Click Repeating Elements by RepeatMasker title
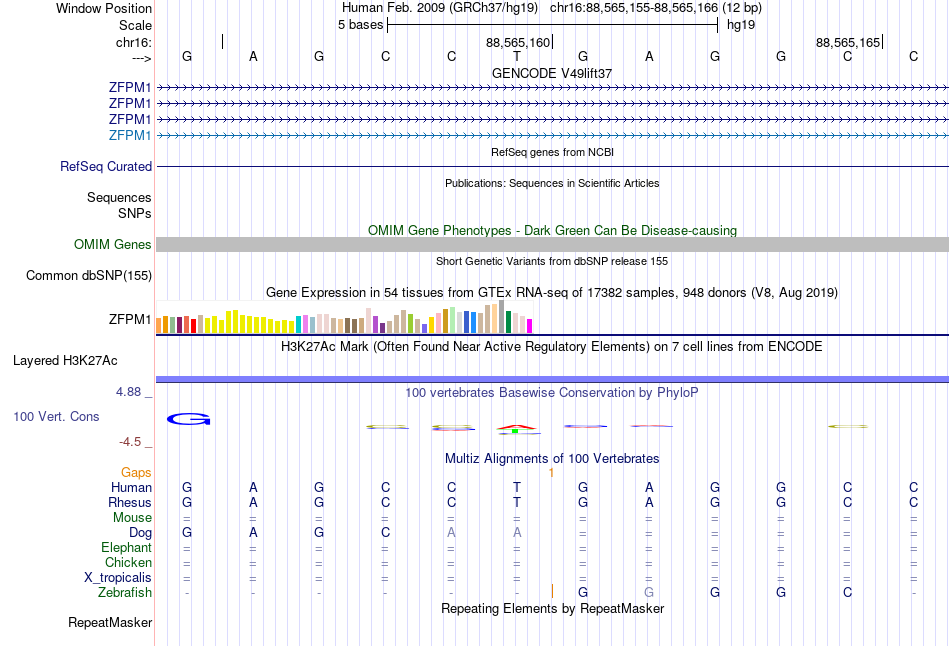This screenshot has width=950, height=646. click(552, 608)
